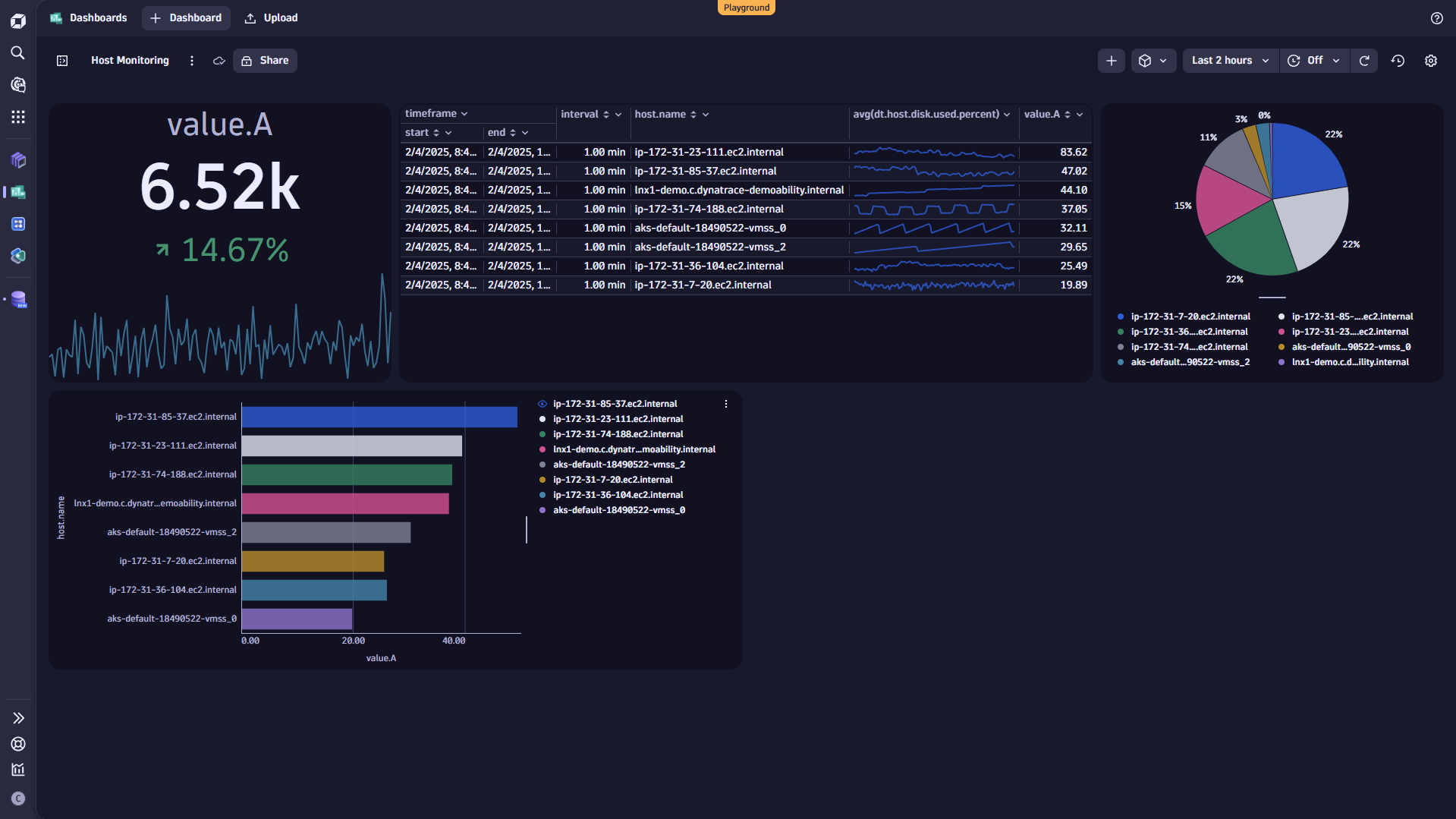Open the app launcher grid icon

(x=17, y=117)
